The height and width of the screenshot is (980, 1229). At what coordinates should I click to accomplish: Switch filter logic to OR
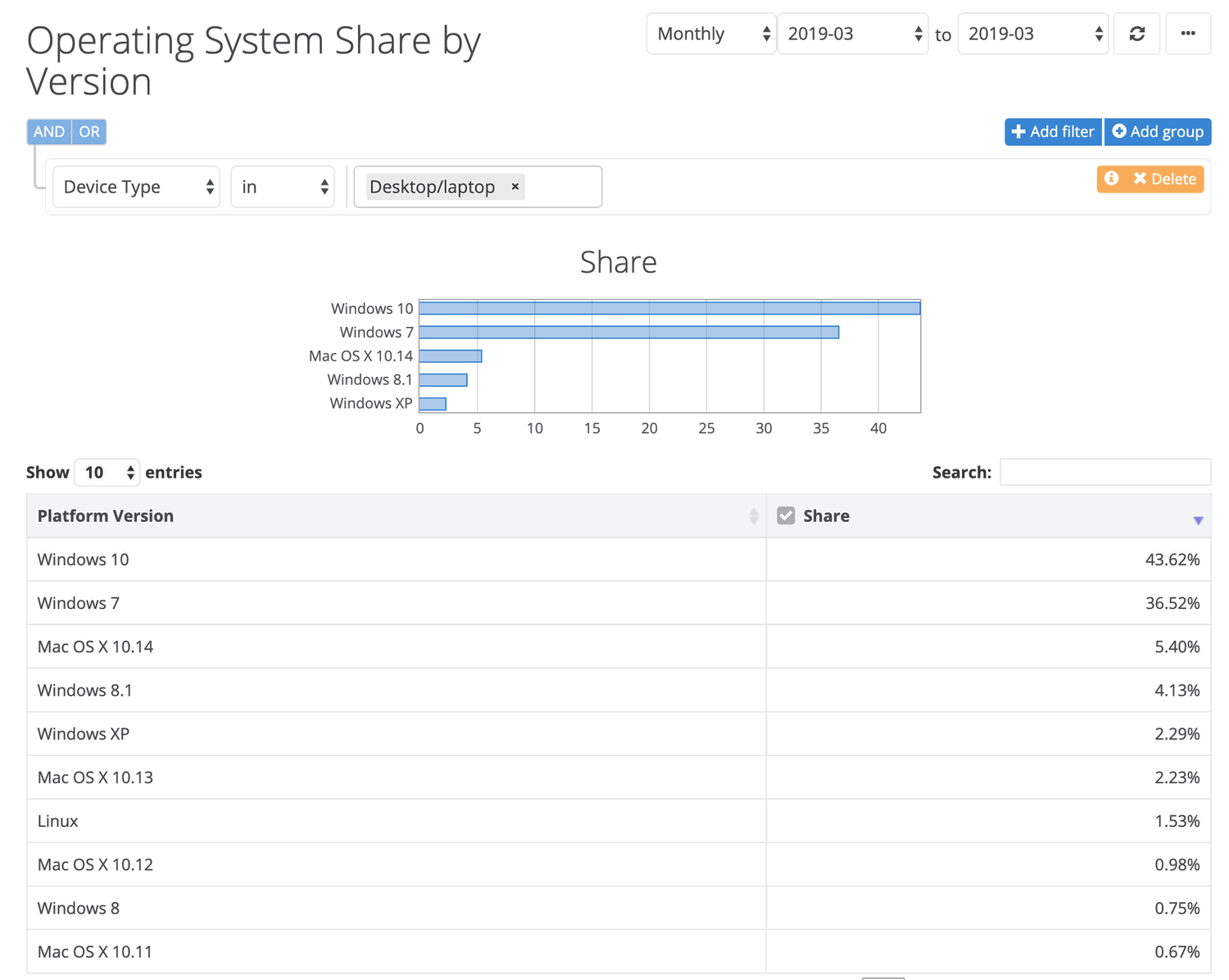click(x=88, y=131)
